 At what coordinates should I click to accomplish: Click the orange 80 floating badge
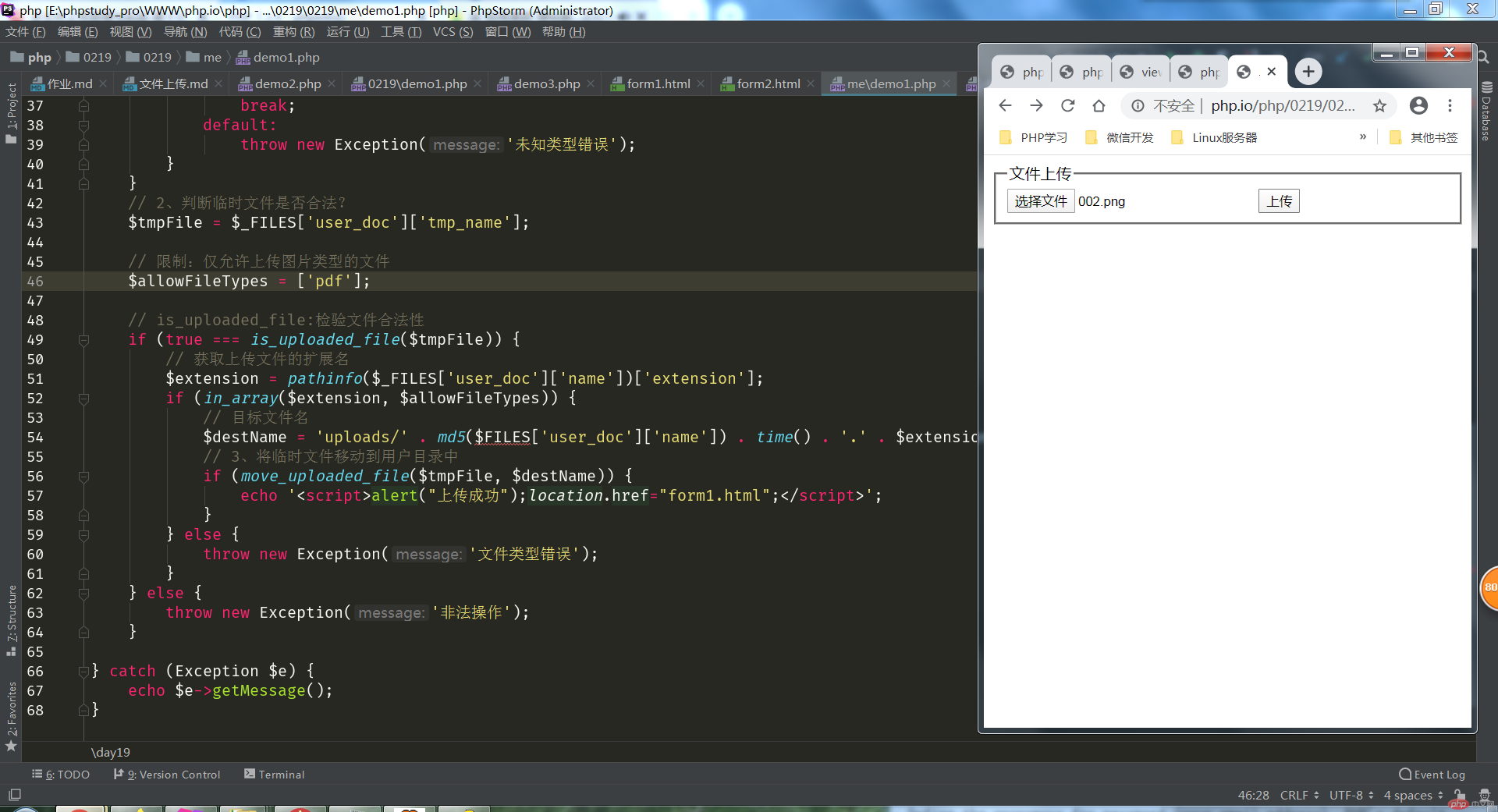click(1489, 587)
